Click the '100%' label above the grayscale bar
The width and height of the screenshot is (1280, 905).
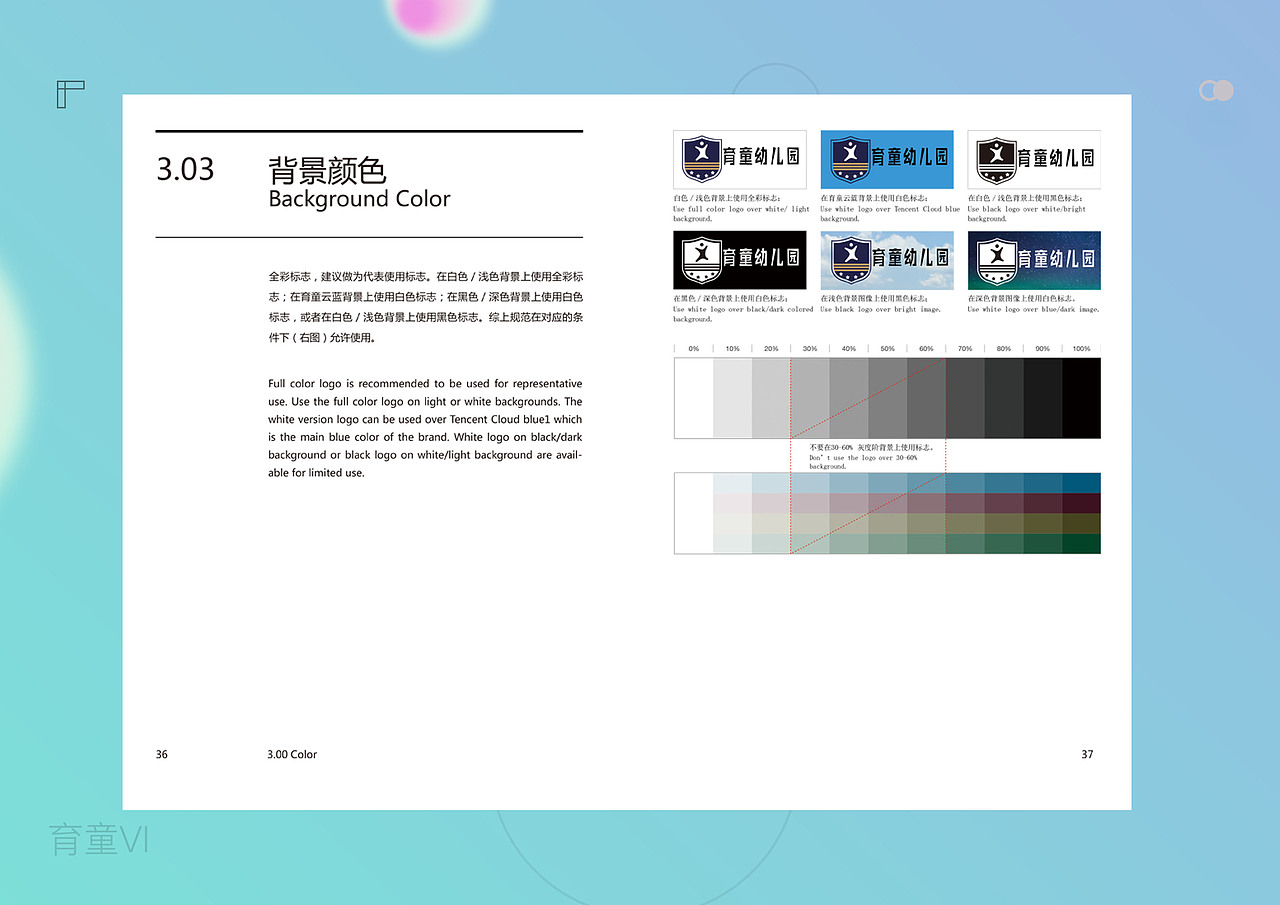pos(1081,349)
